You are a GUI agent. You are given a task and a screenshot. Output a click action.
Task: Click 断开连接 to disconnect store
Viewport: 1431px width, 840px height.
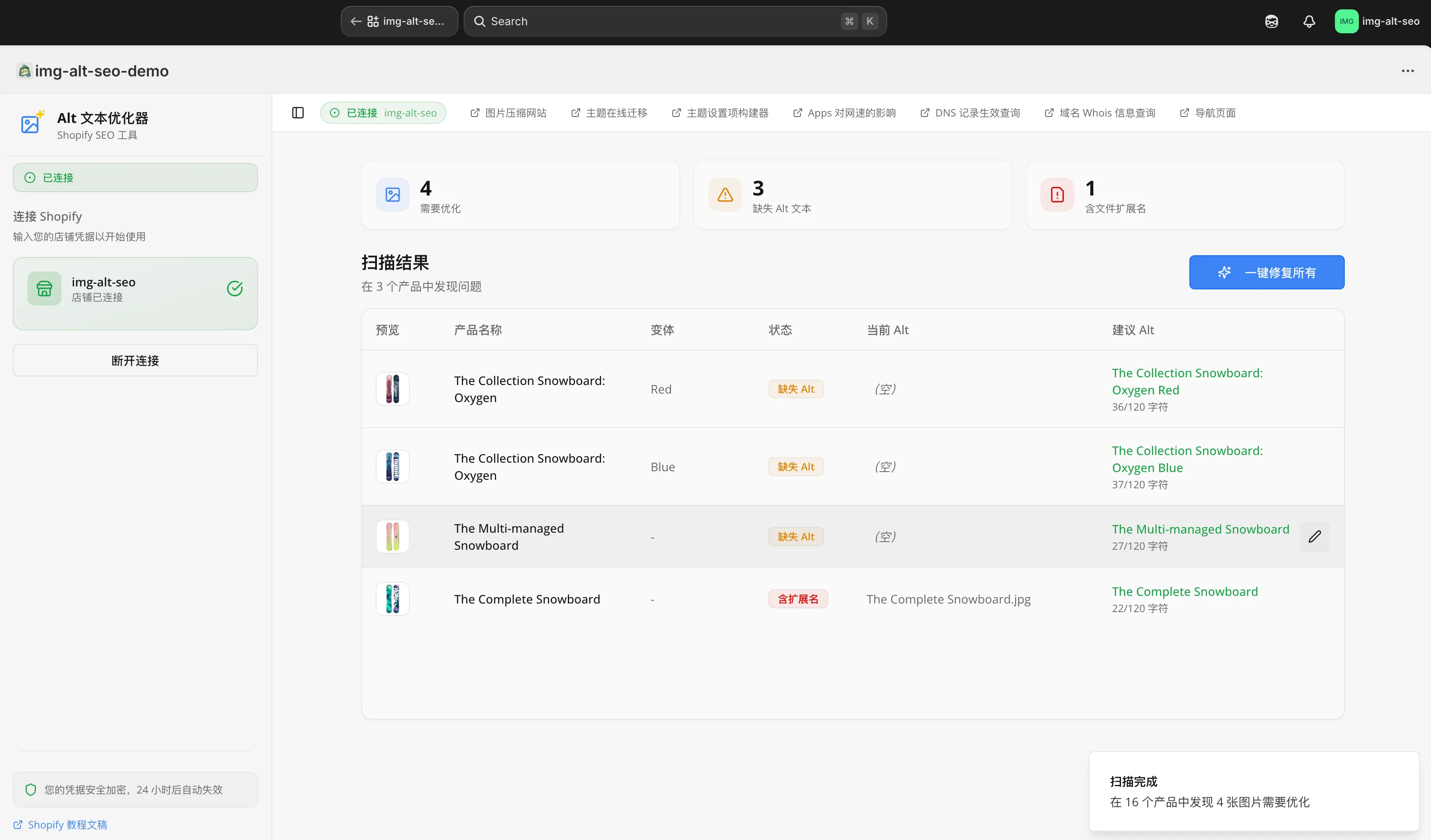(134, 360)
